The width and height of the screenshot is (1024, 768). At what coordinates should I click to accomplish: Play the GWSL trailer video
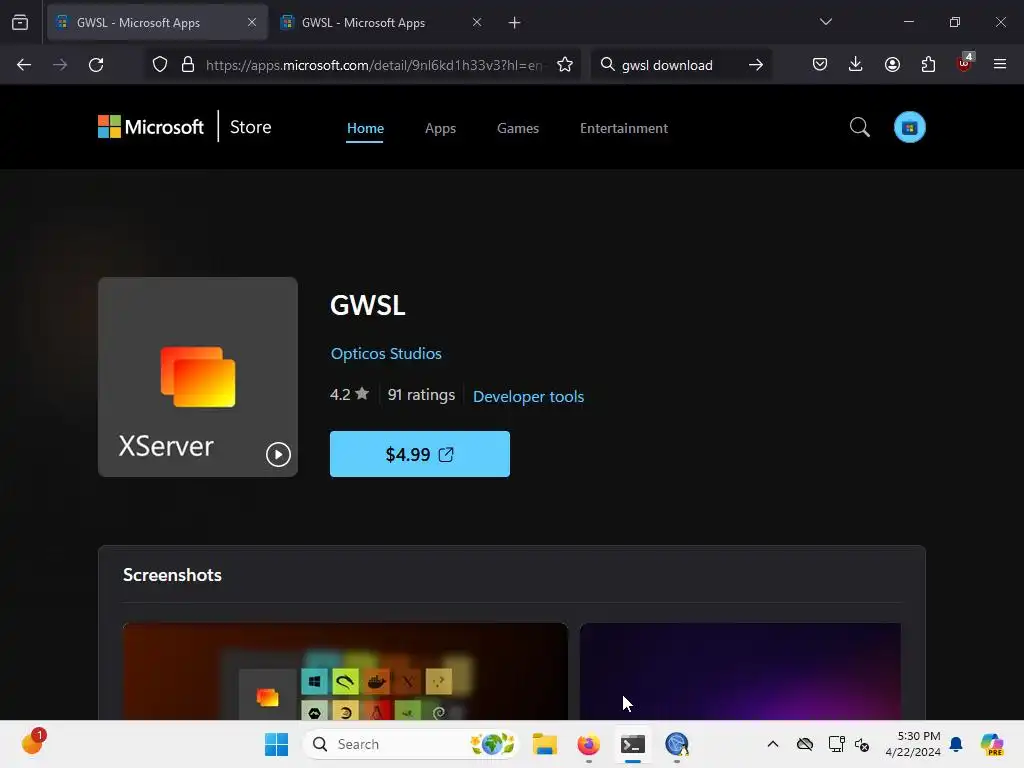pyautogui.click(x=278, y=455)
